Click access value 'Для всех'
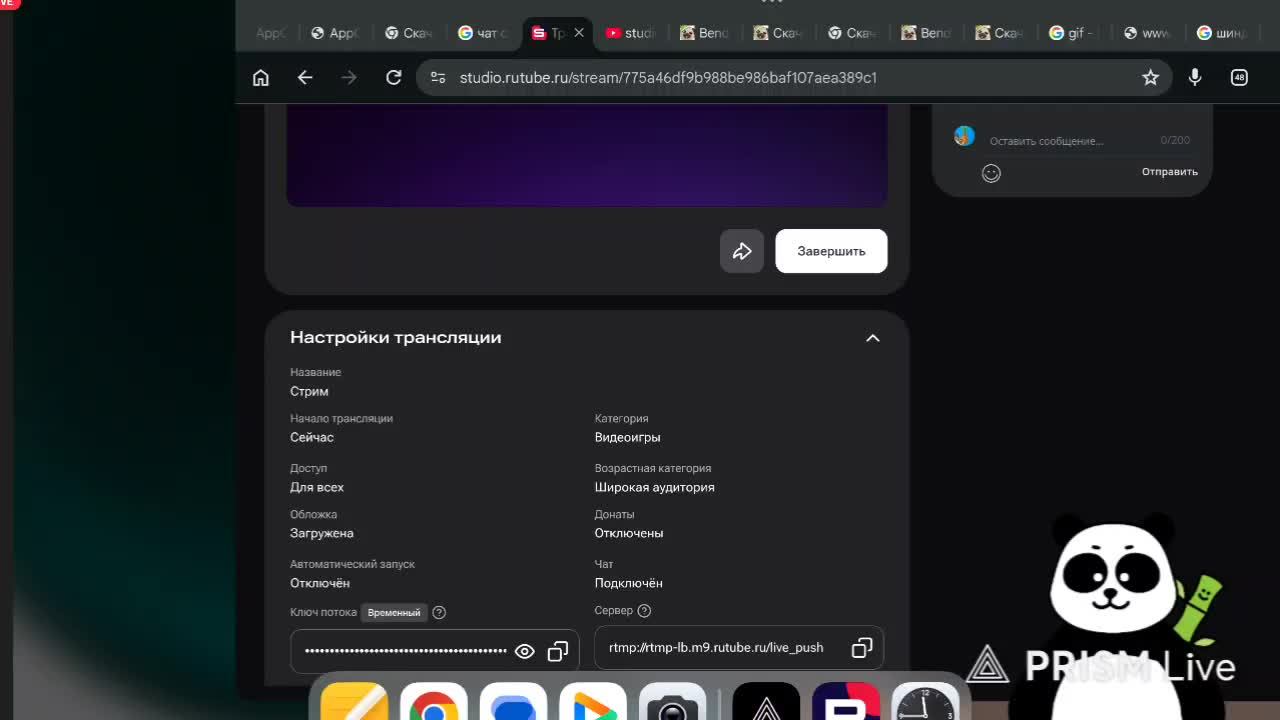The image size is (1280, 720). 317,487
